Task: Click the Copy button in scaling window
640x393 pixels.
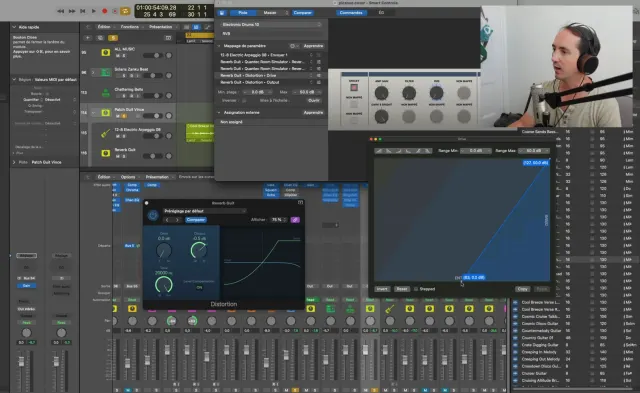Action: pos(522,289)
